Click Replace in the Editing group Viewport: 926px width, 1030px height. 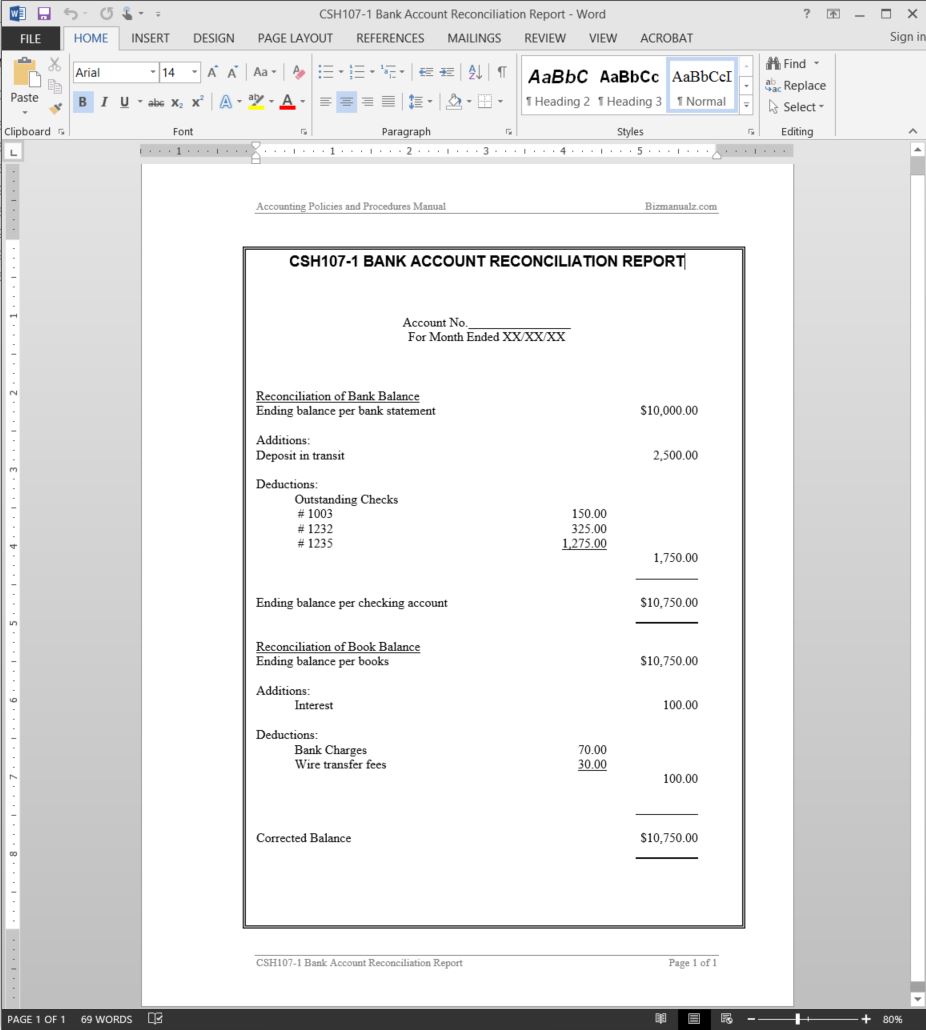pyautogui.click(x=795, y=85)
